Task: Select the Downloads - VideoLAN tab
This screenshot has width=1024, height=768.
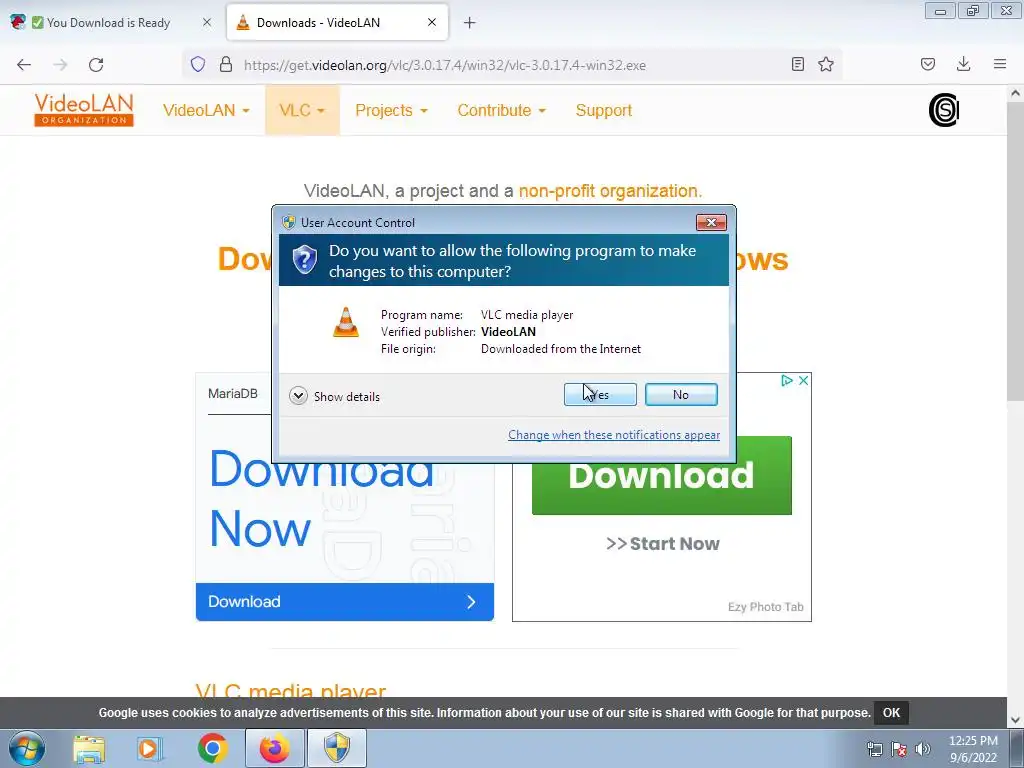Action: coord(318,23)
